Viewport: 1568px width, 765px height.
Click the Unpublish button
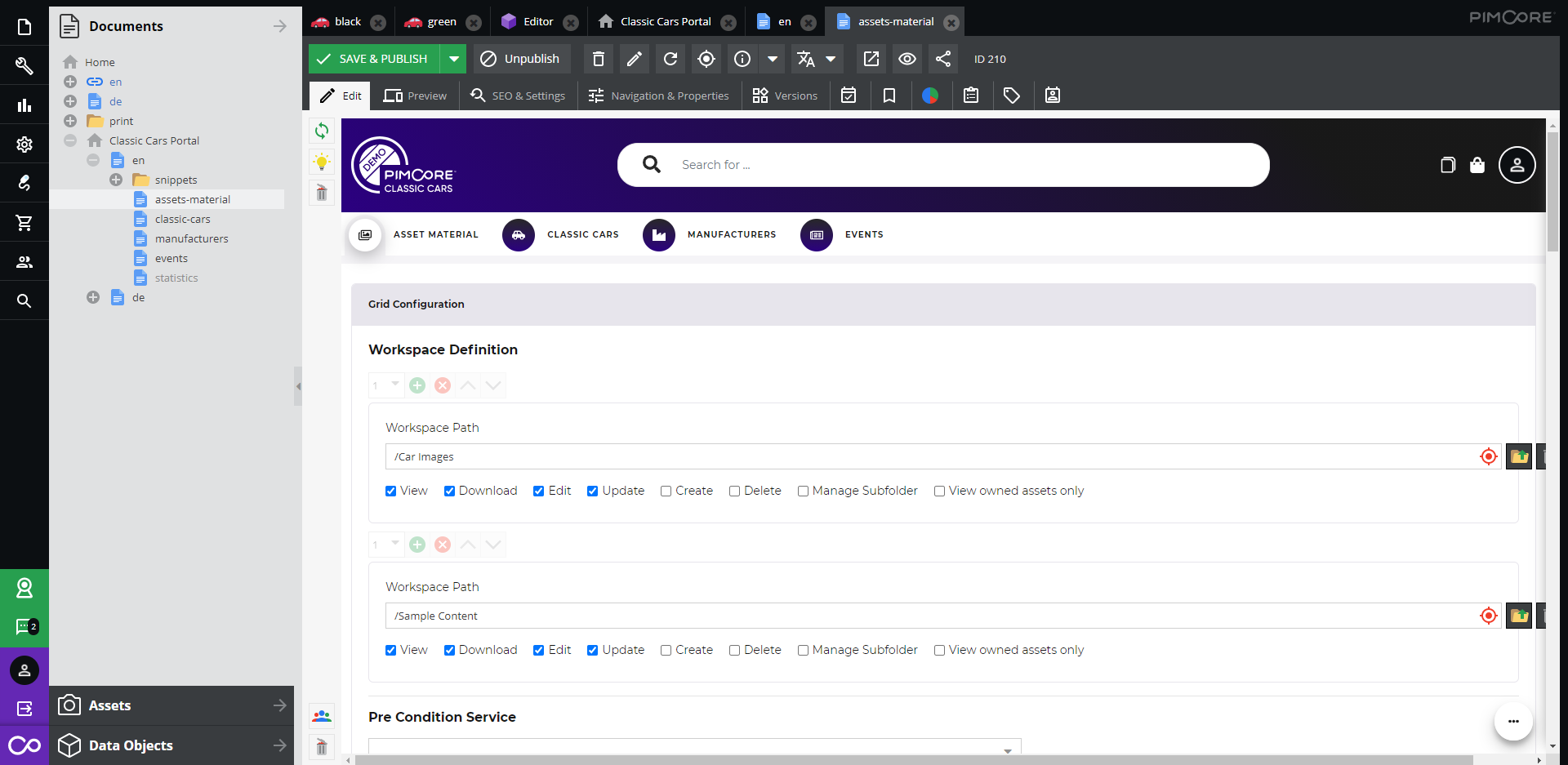[521, 59]
